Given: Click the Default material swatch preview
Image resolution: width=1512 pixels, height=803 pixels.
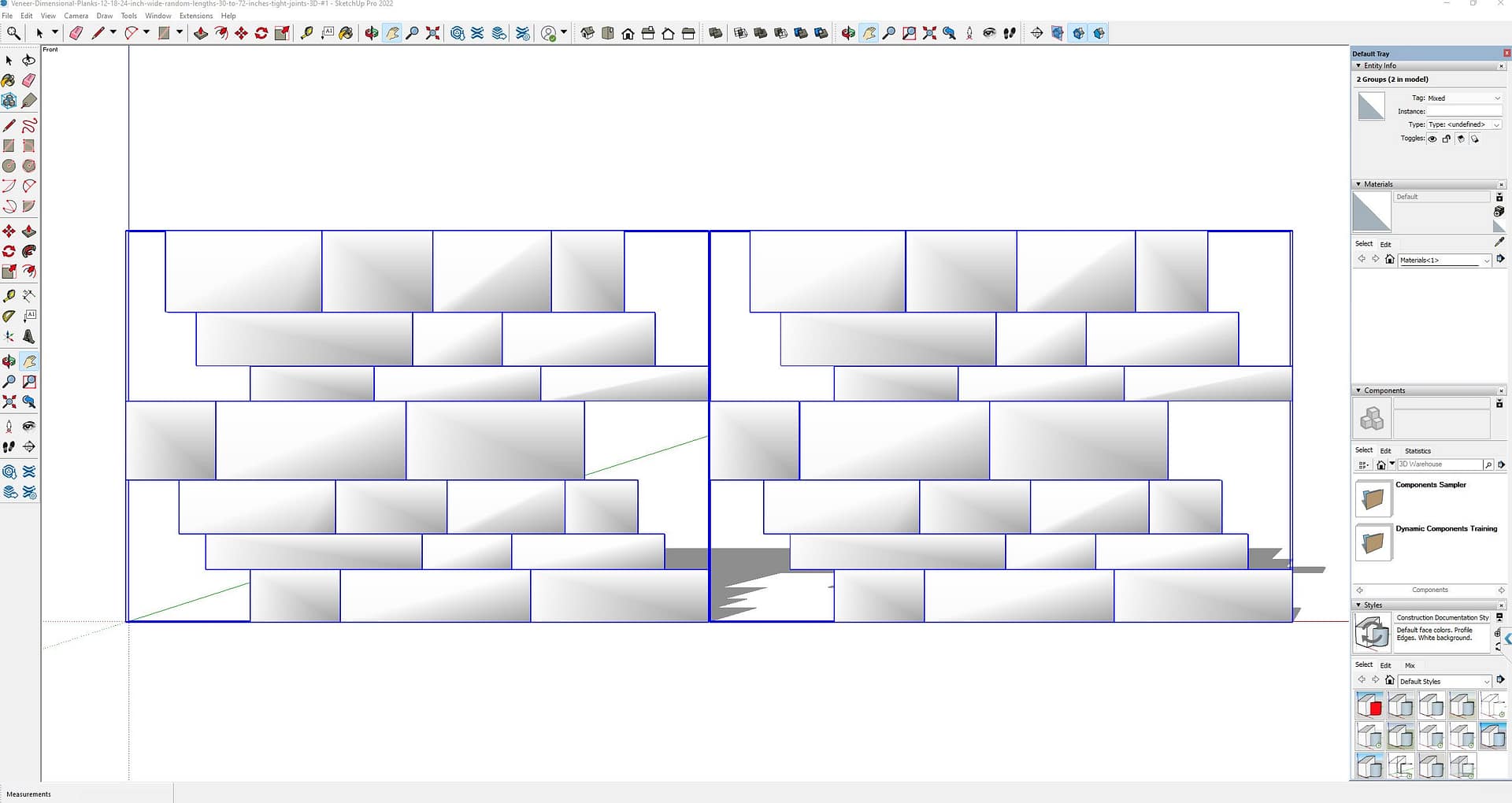Looking at the screenshot, I should (x=1371, y=212).
